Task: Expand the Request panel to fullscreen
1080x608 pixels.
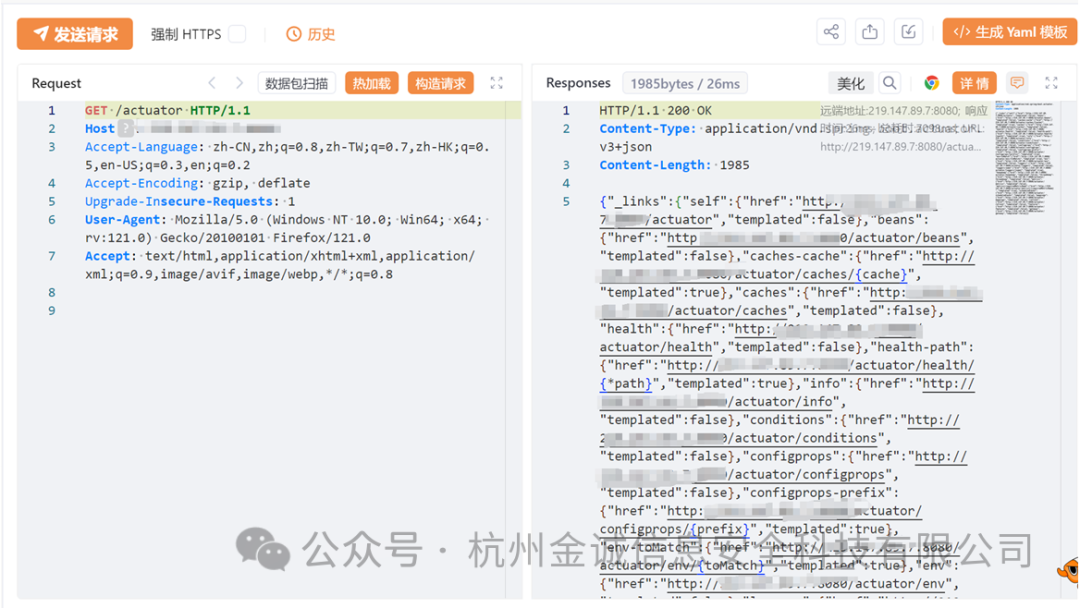Action: tap(497, 83)
